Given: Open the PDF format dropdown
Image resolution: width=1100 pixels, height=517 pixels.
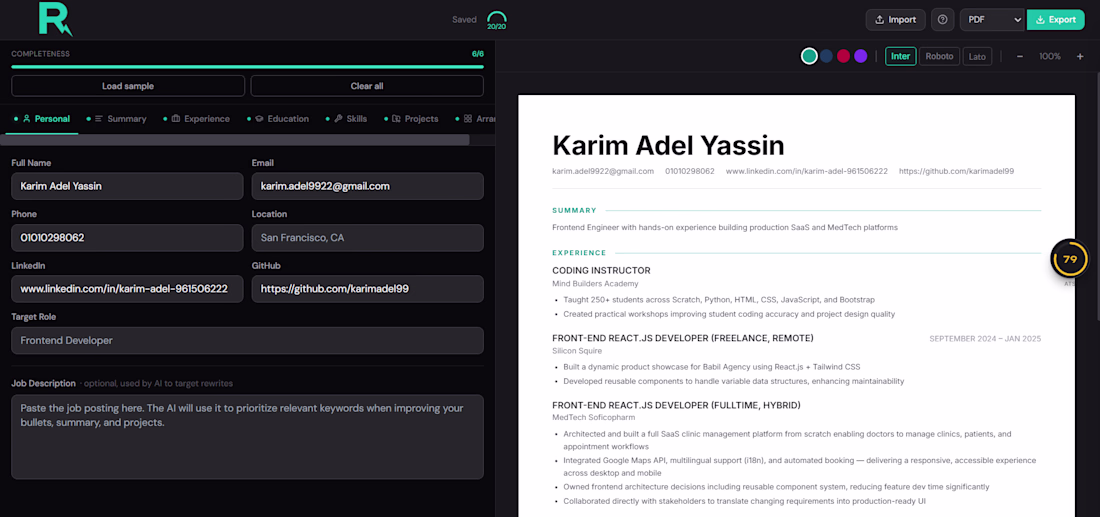Looking at the screenshot, I should (x=993, y=20).
